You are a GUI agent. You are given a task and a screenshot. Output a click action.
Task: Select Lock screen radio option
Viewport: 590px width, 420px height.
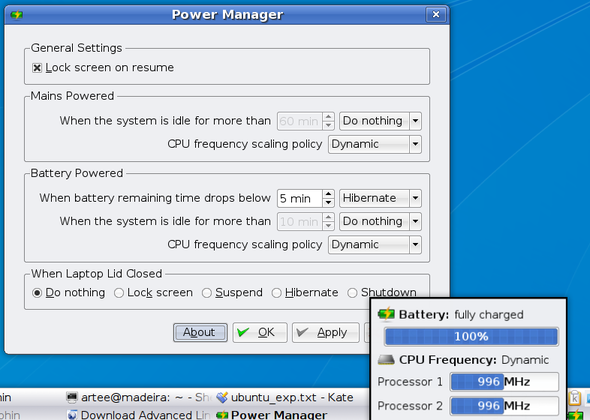point(119,293)
